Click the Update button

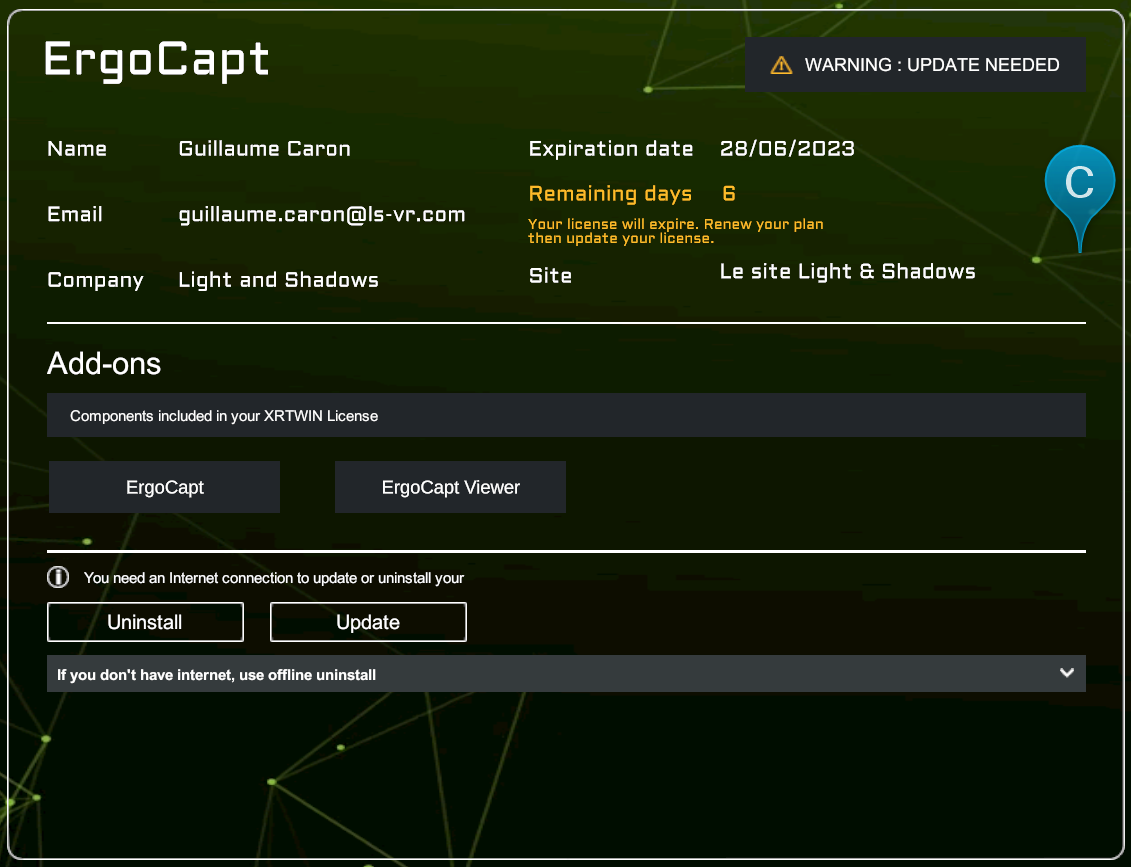368,622
